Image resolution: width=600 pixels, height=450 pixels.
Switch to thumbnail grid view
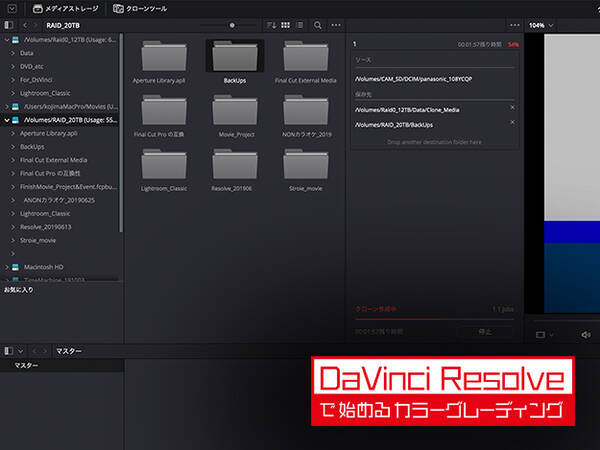285,25
